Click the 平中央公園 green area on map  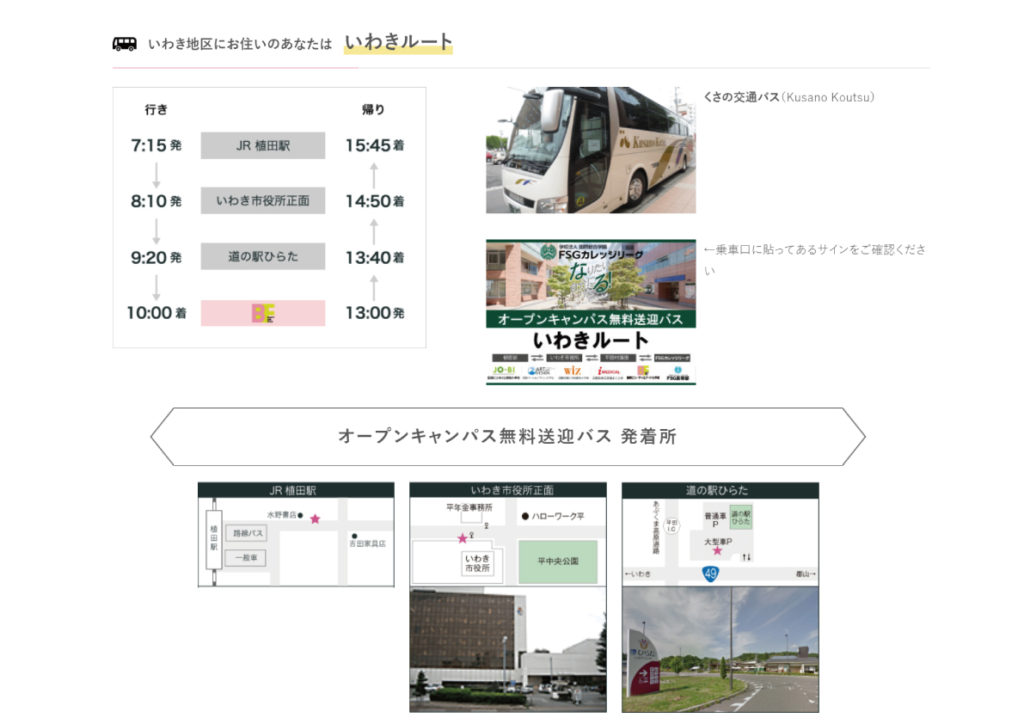pyautogui.click(x=558, y=561)
